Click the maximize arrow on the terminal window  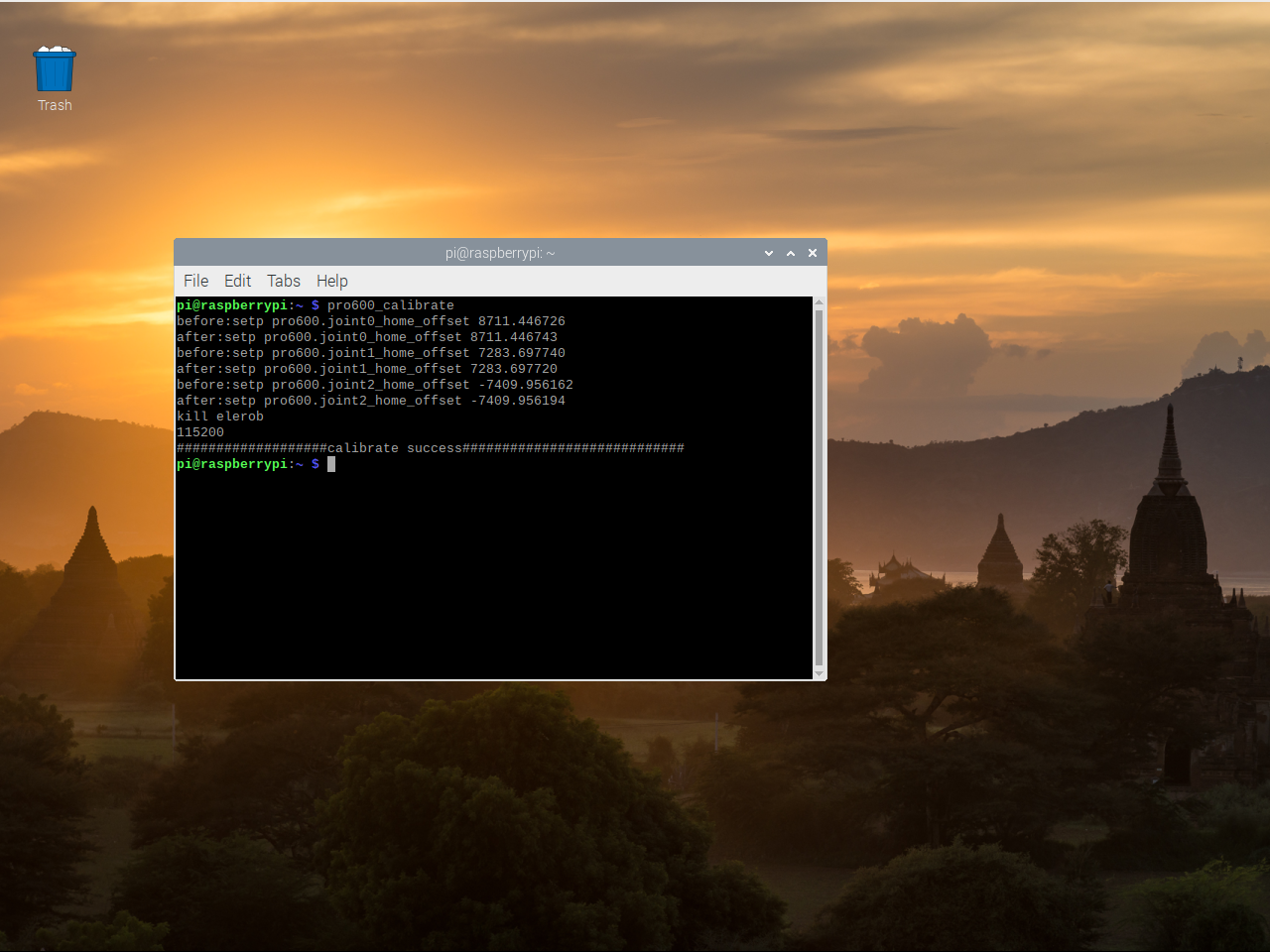point(790,253)
